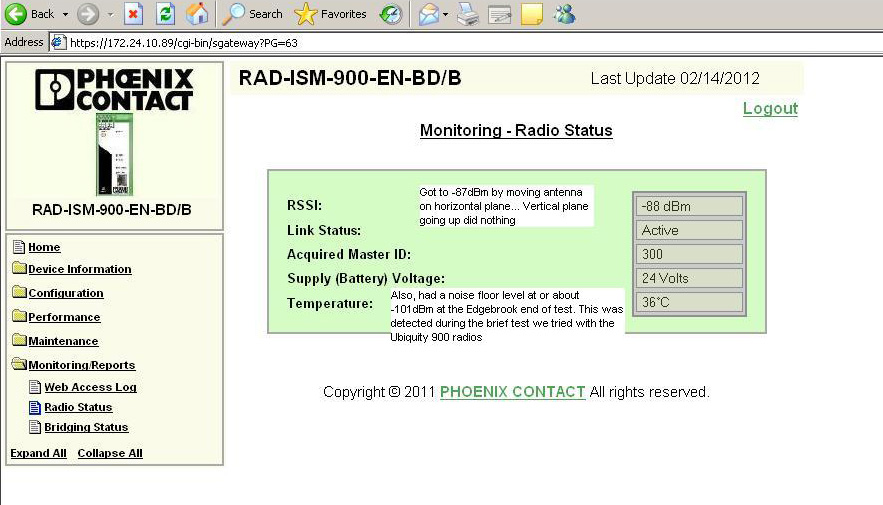Click the RSSI value field -88 dBm
This screenshot has height=505, width=883.
pos(689,206)
